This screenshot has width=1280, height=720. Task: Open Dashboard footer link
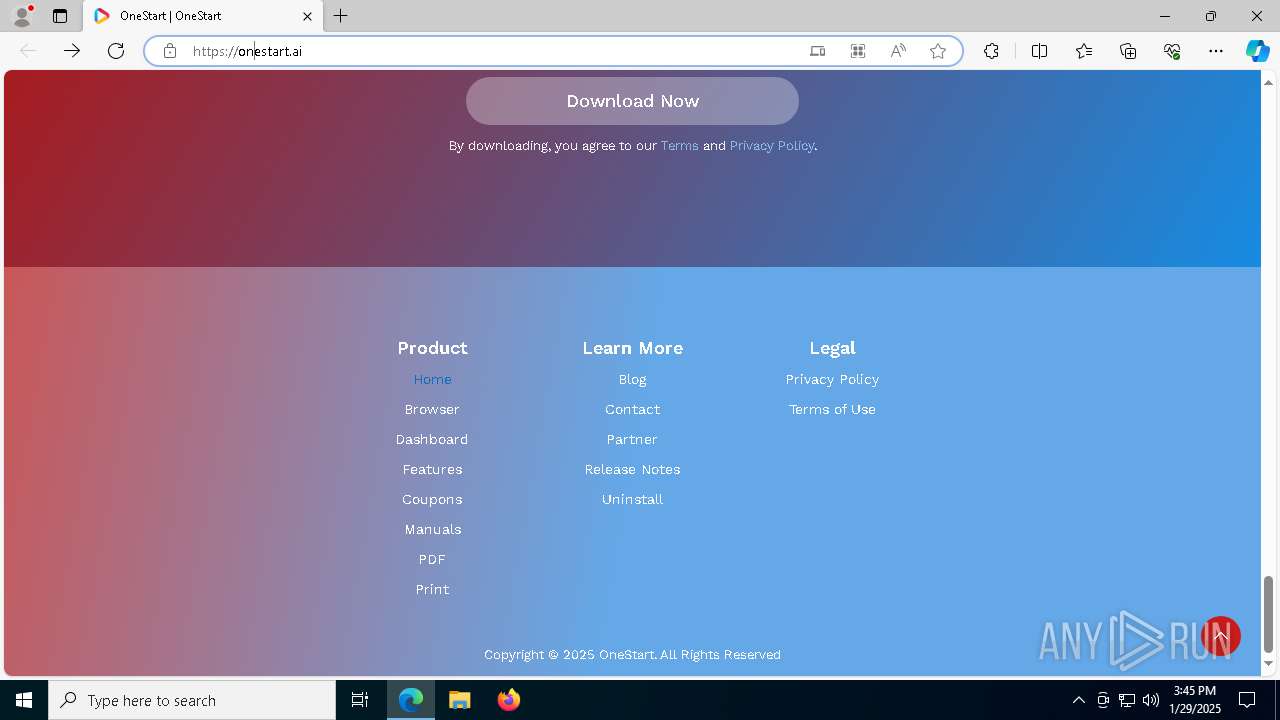coord(432,439)
